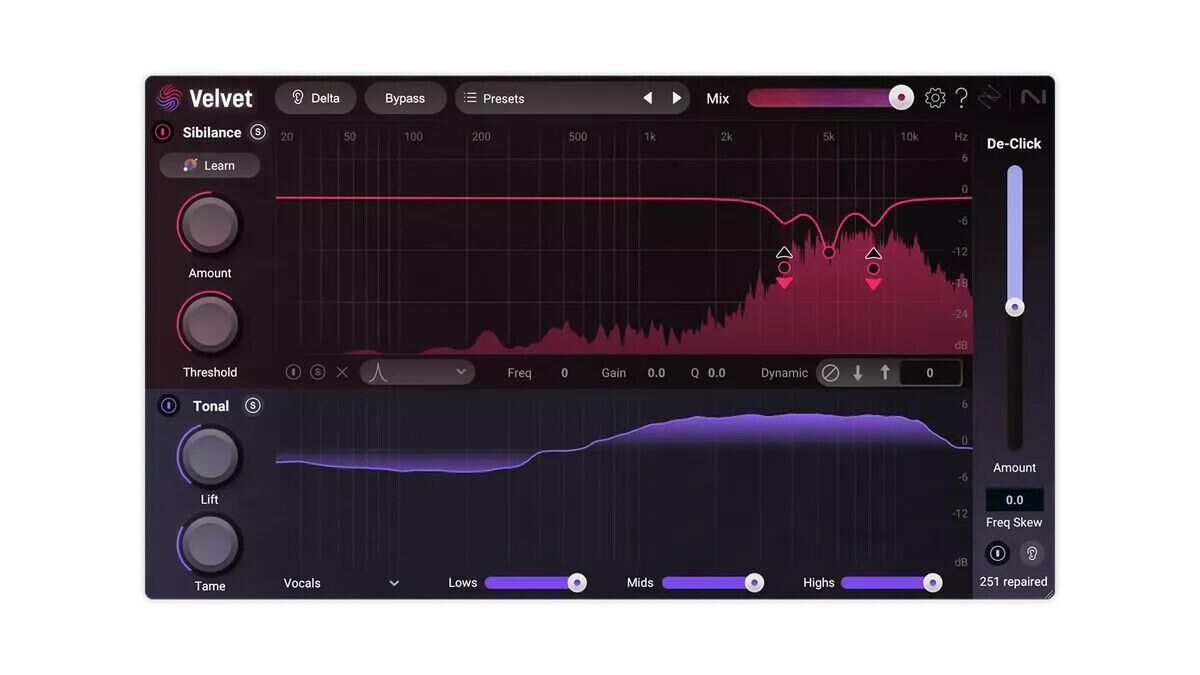Remove the selected band with X icon
The height and width of the screenshot is (675, 1200).
point(342,372)
